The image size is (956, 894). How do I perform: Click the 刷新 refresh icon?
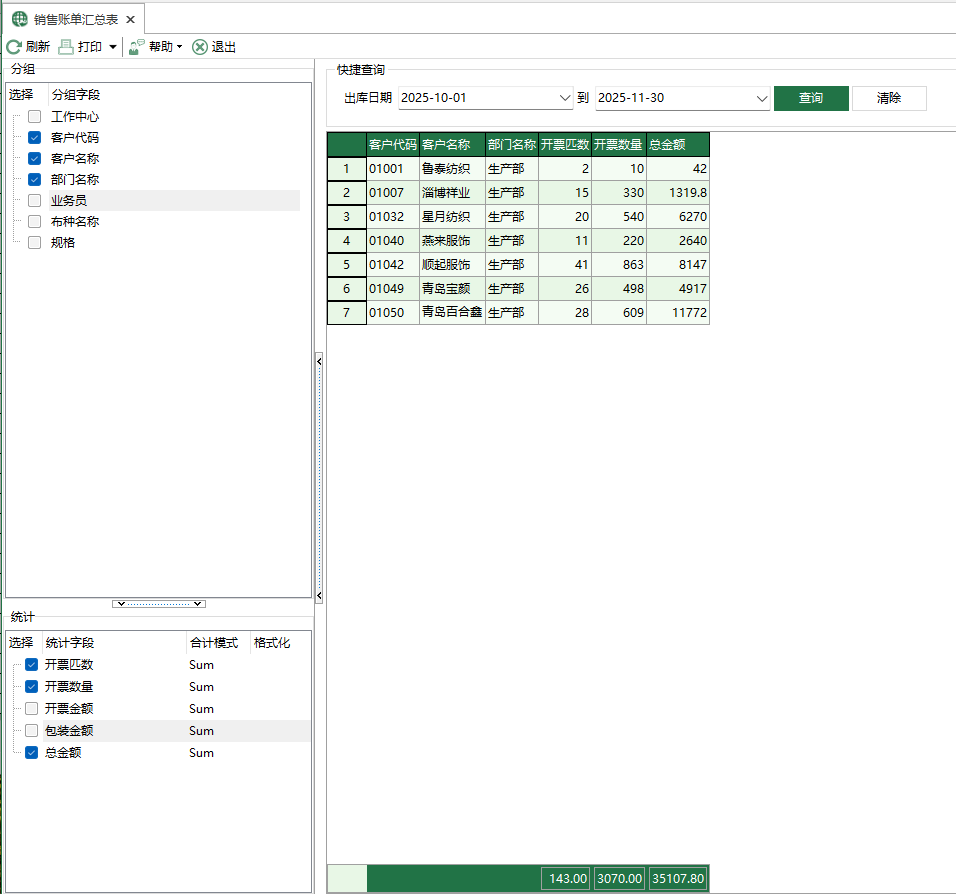pos(14,47)
